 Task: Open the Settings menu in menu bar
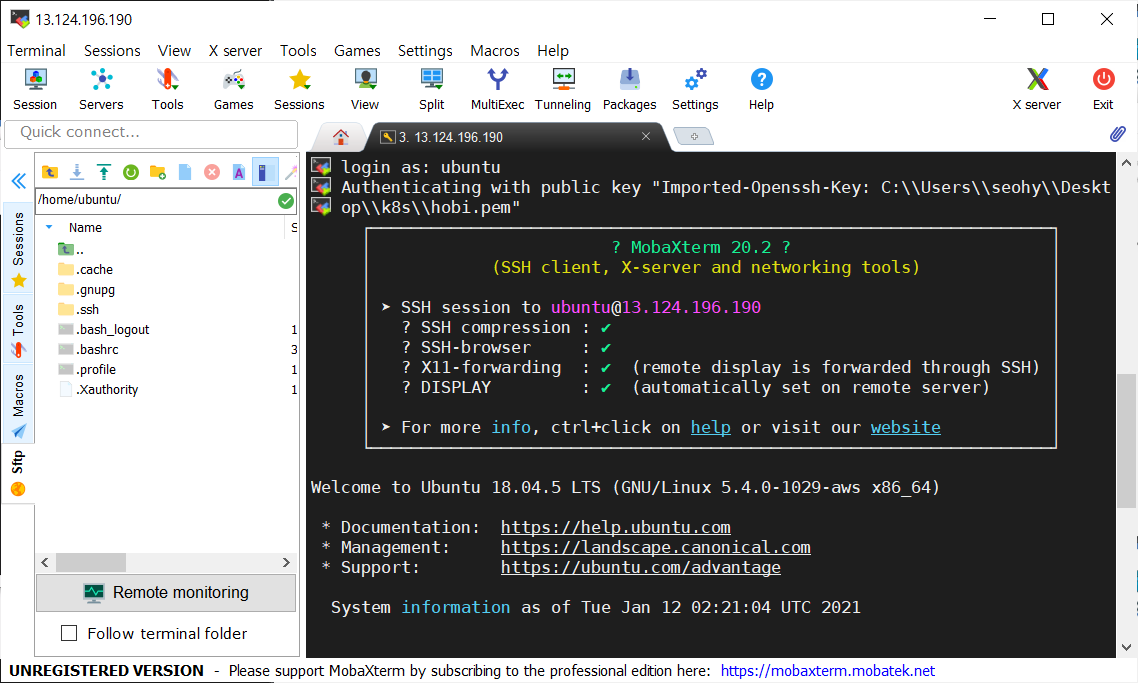tap(425, 51)
